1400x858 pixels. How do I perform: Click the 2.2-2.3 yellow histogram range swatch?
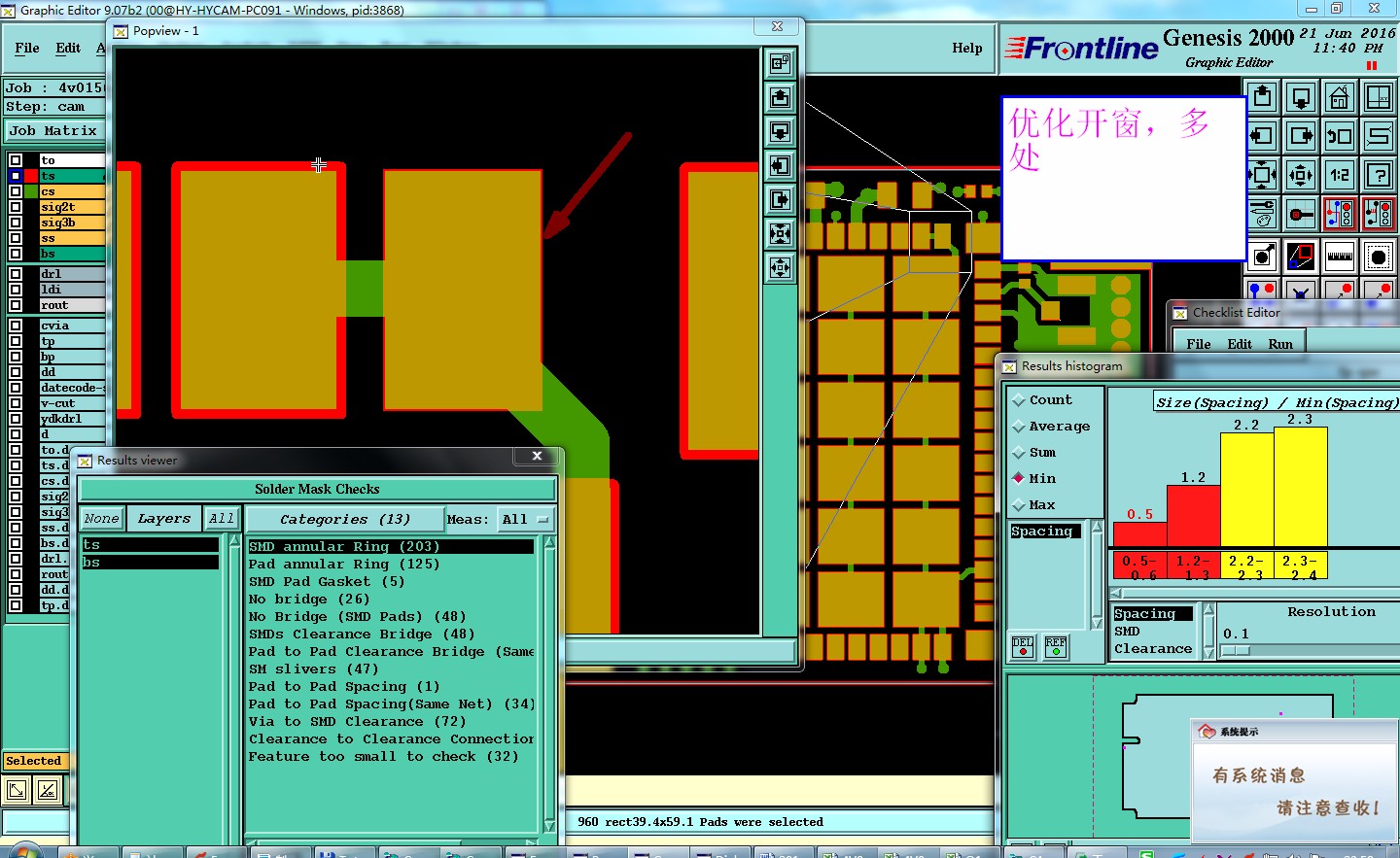click(1246, 566)
